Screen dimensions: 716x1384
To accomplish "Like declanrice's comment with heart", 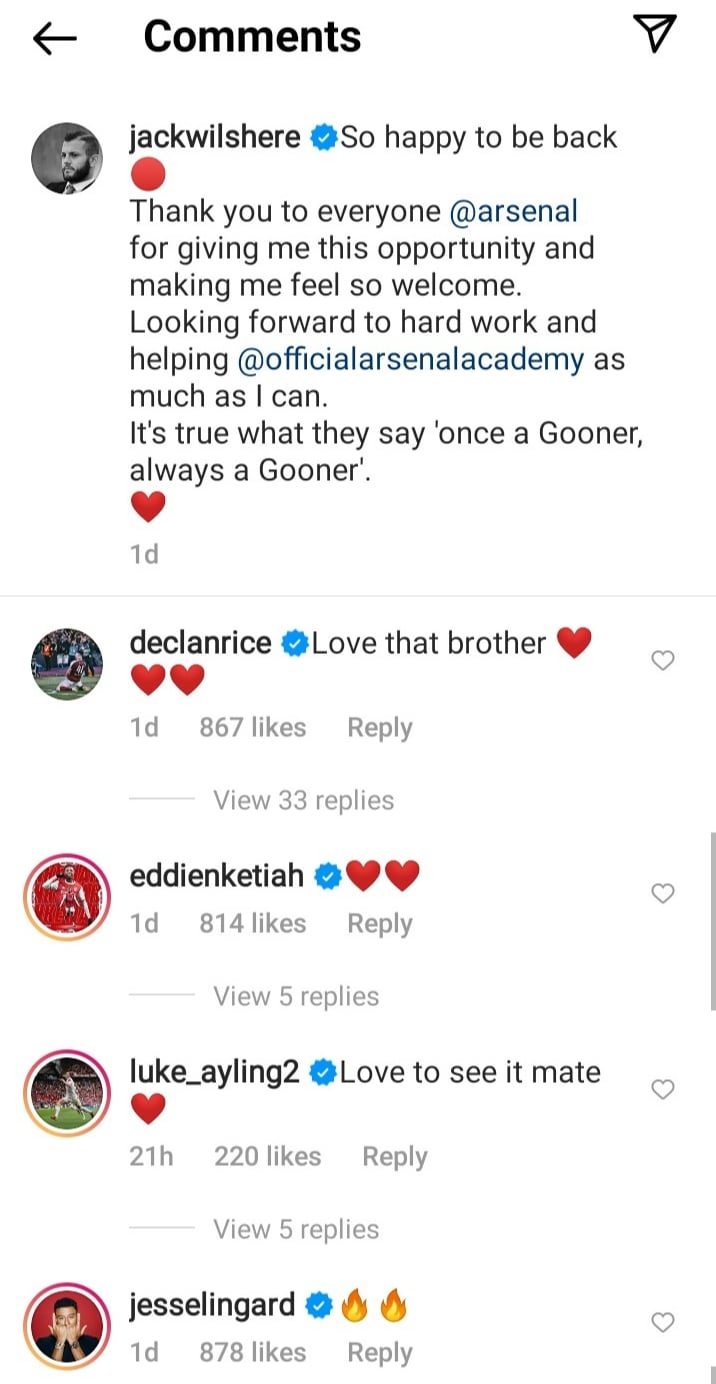I will coord(663,660).
